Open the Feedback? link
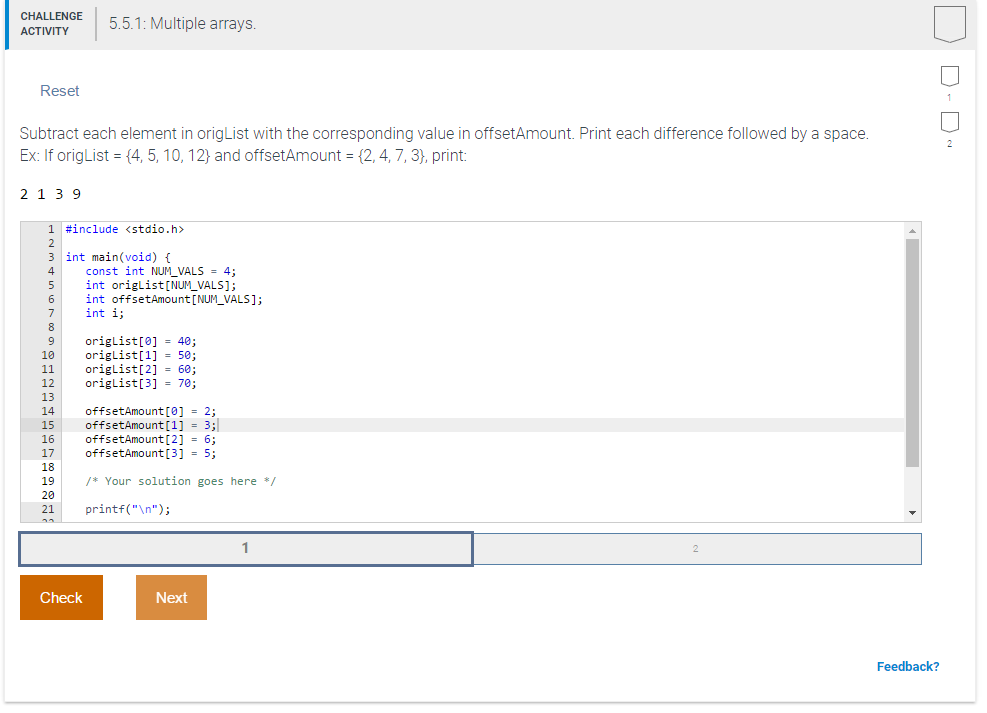 [908, 666]
